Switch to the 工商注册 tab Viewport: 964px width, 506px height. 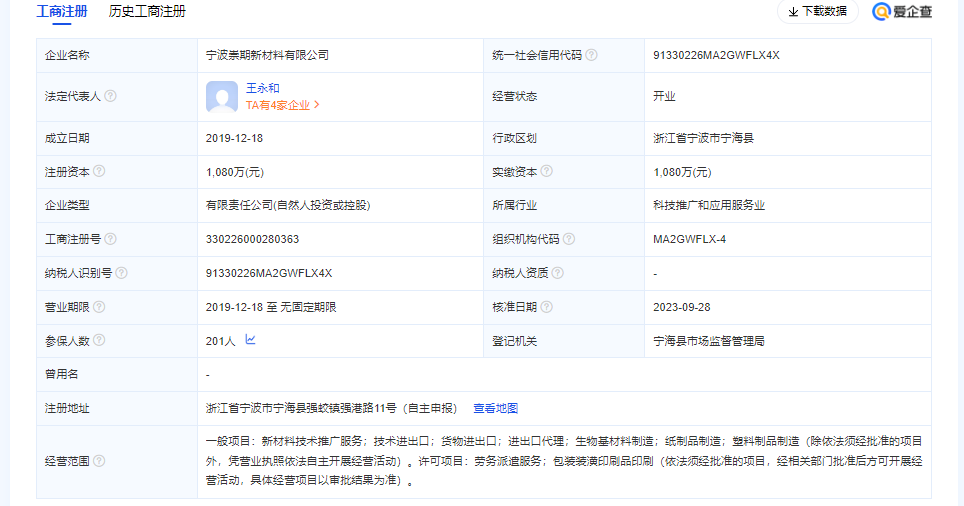point(62,12)
